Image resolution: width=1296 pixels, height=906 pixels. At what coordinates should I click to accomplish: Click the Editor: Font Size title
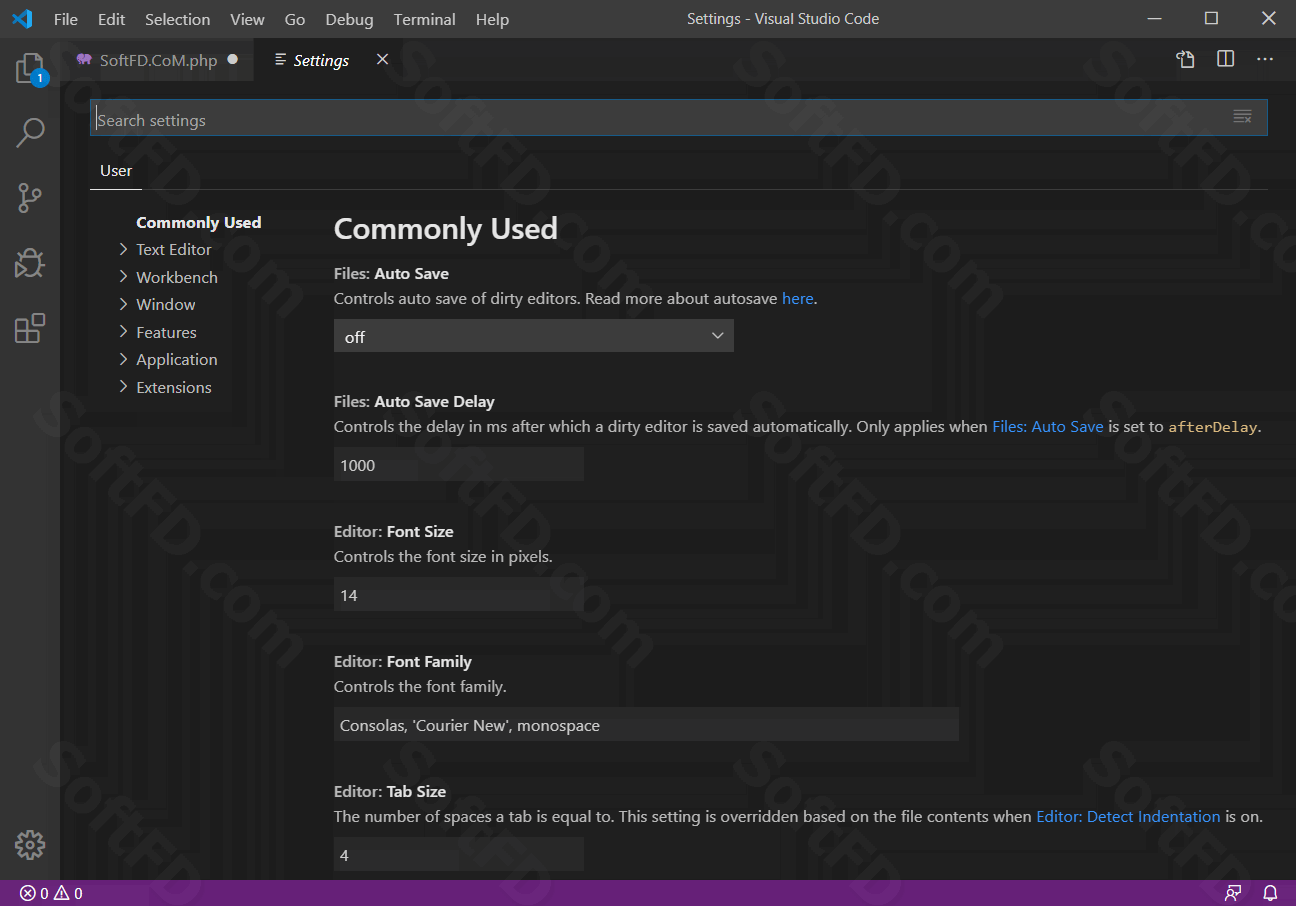(x=393, y=531)
